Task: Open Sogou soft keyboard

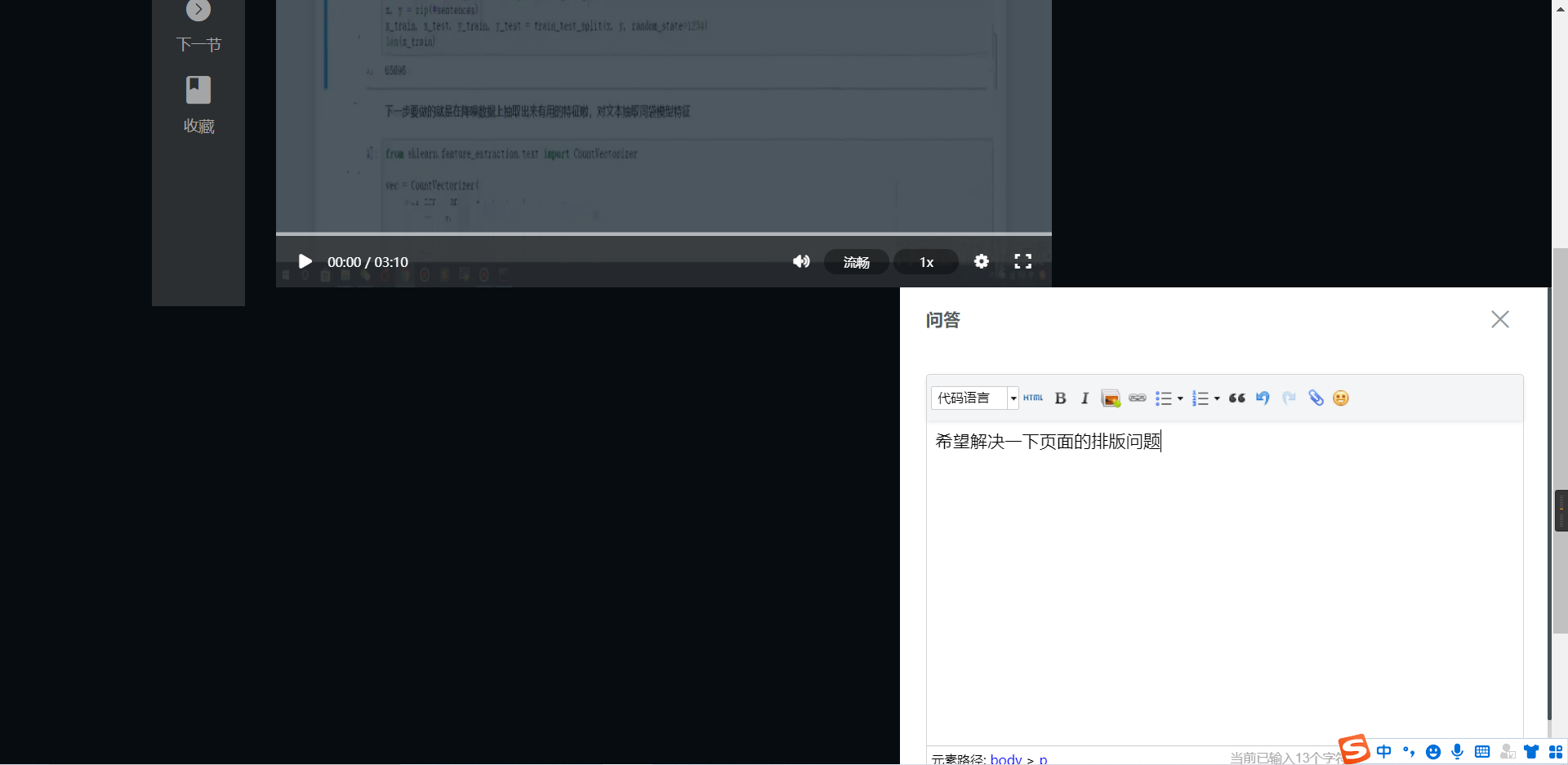Action: click(1482, 751)
